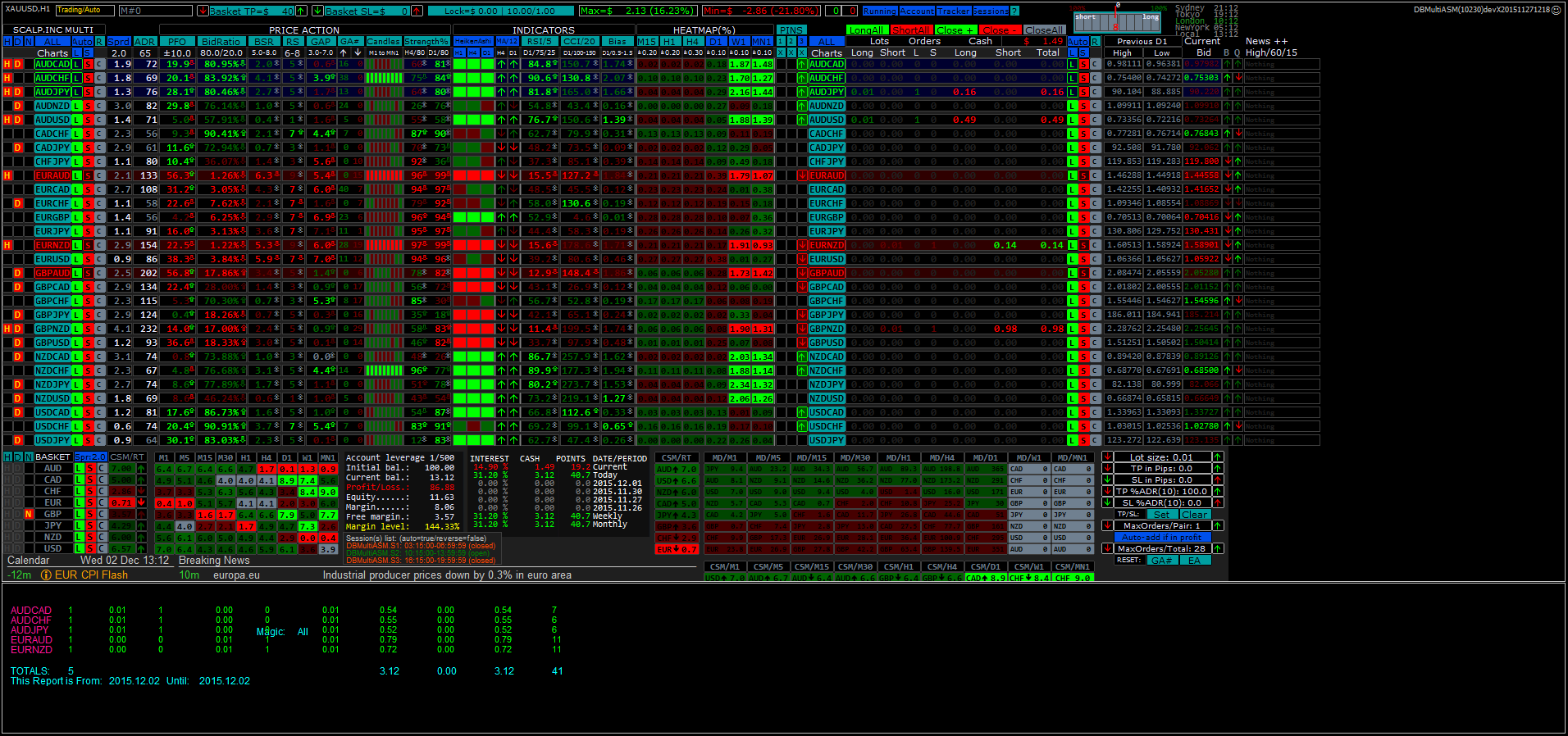Image resolution: width=1568 pixels, height=736 pixels.
Task: Toggle pin number 2
Action: [x=791, y=41]
